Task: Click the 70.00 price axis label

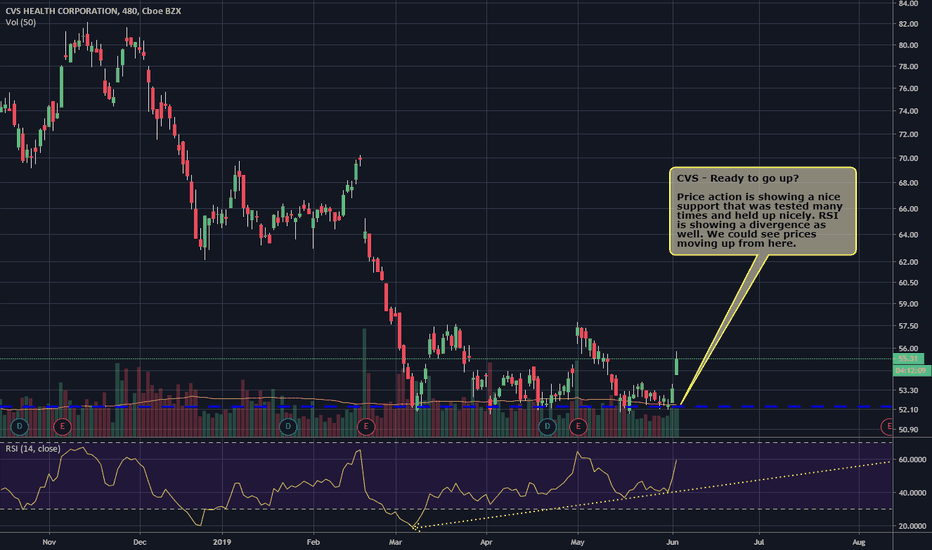Action: (908, 158)
